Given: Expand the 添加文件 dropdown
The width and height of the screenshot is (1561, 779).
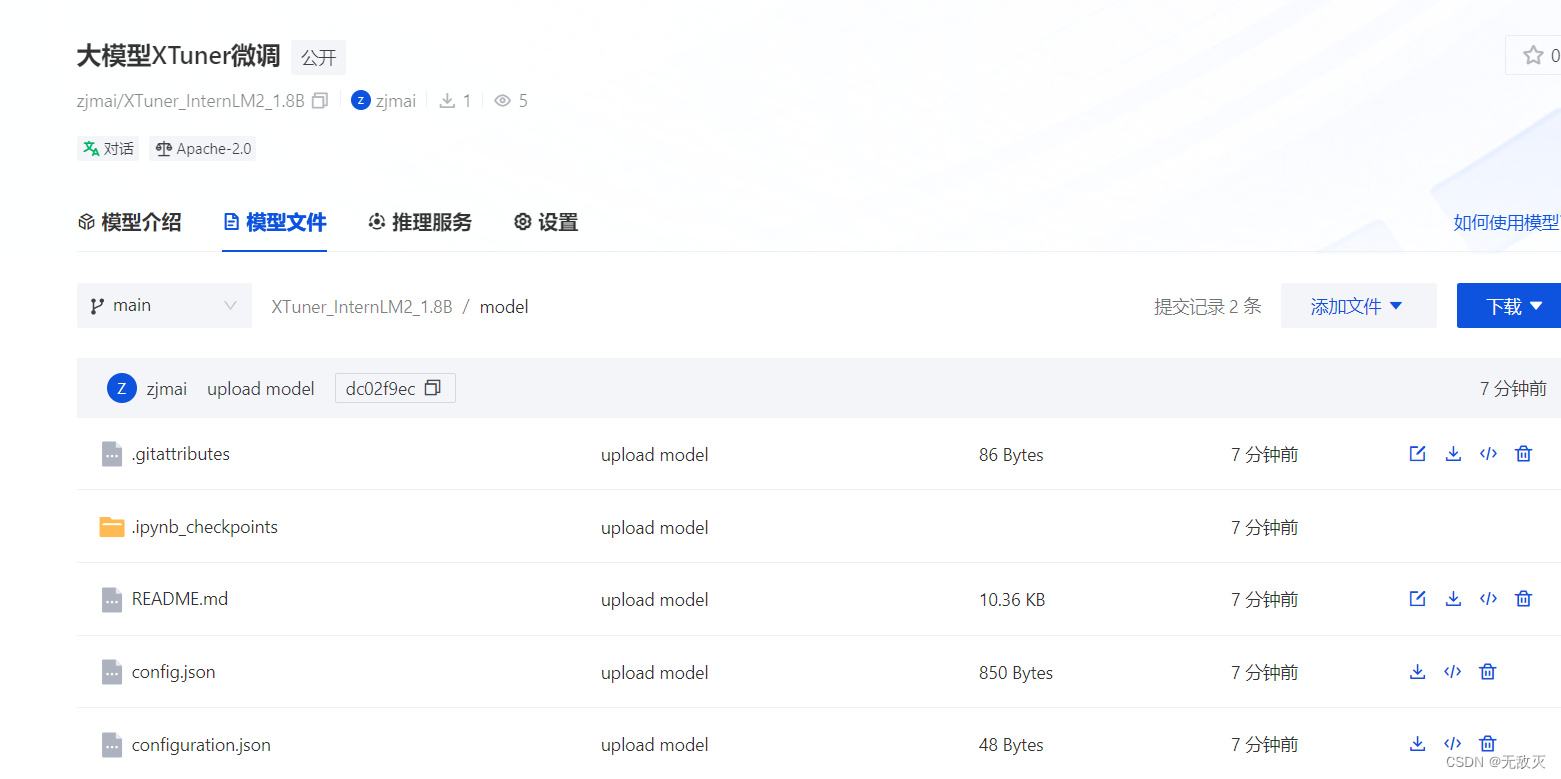Looking at the screenshot, I should (x=1358, y=306).
